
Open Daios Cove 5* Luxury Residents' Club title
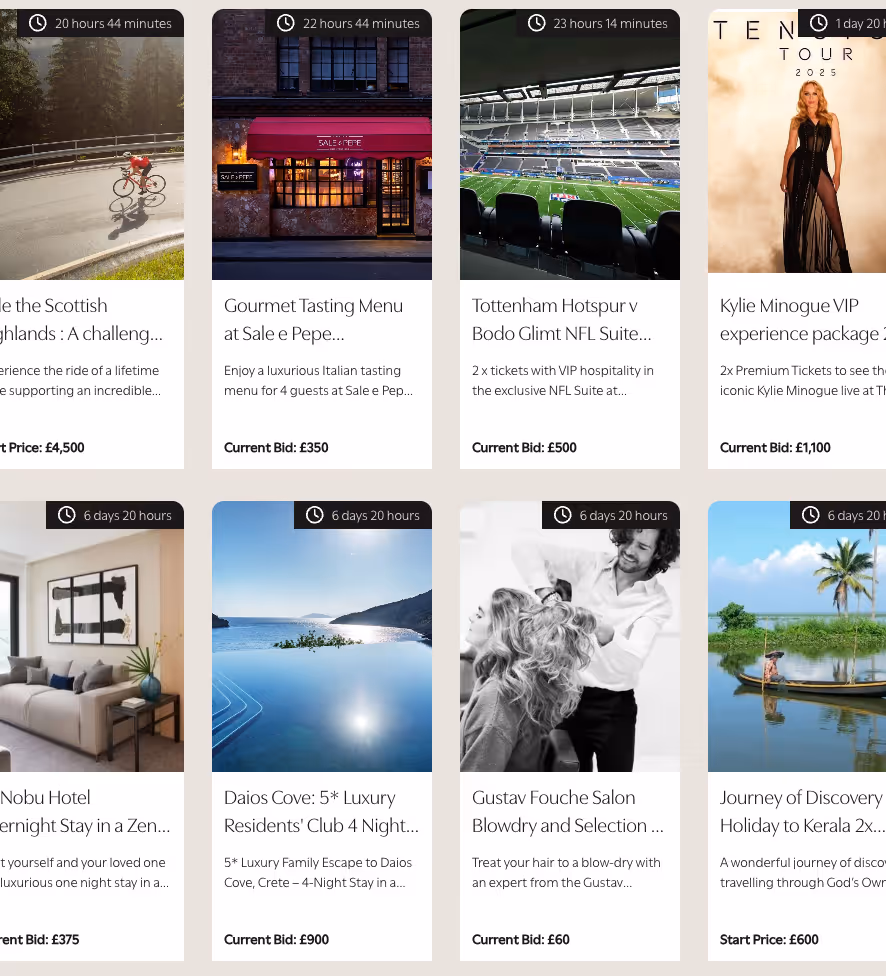point(321,811)
